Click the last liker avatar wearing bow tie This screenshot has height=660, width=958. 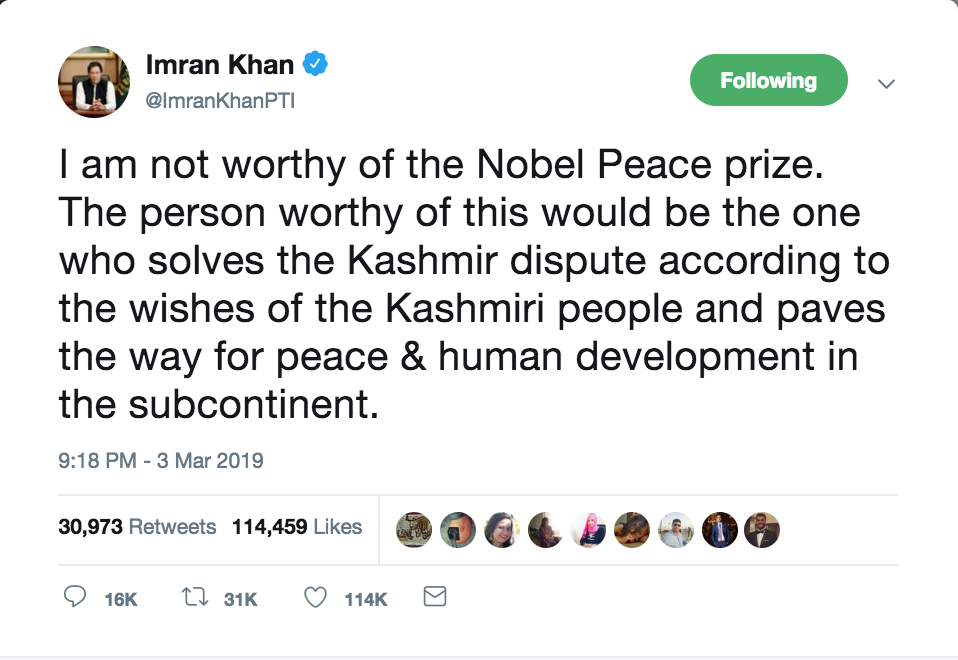[762, 529]
